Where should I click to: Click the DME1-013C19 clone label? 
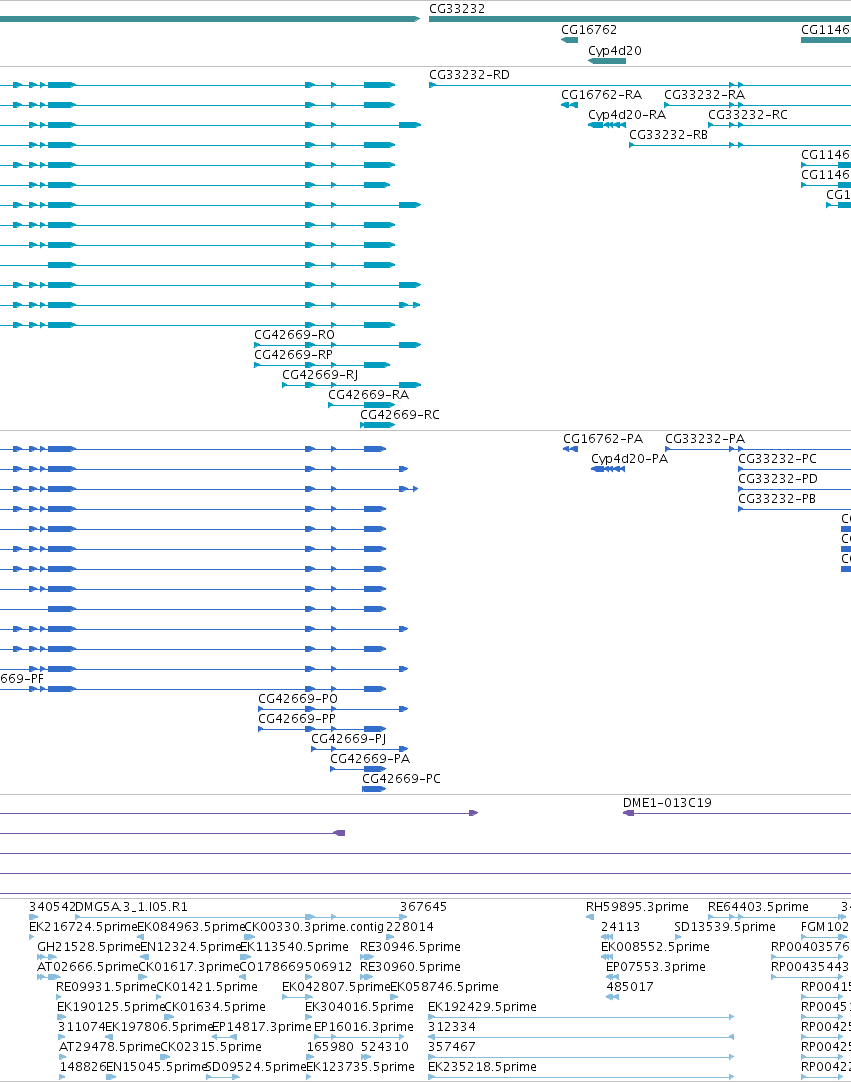(x=667, y=803)
